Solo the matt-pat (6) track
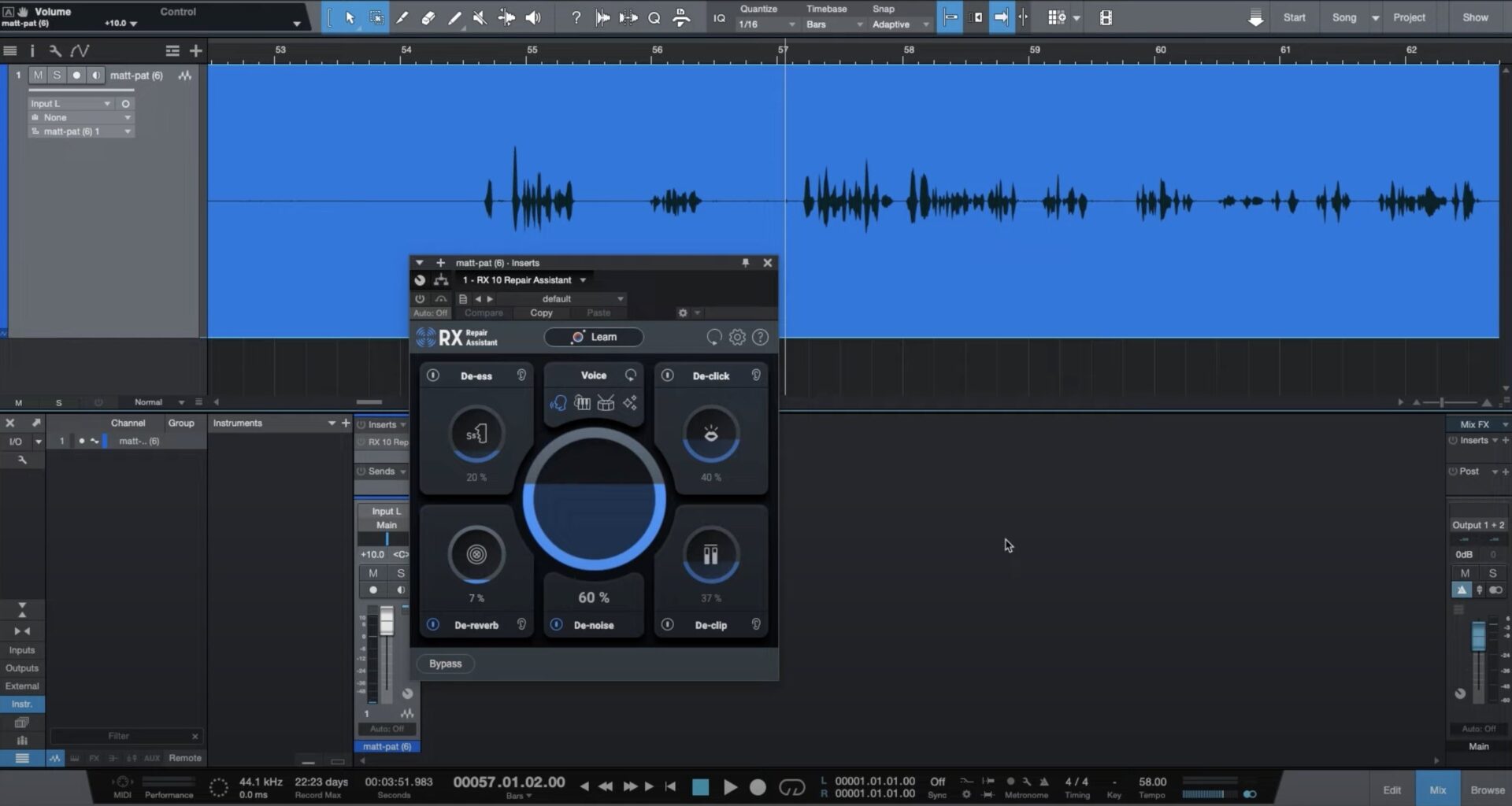This screenshot has width=1512, height=806. click(x=57, y=75)
